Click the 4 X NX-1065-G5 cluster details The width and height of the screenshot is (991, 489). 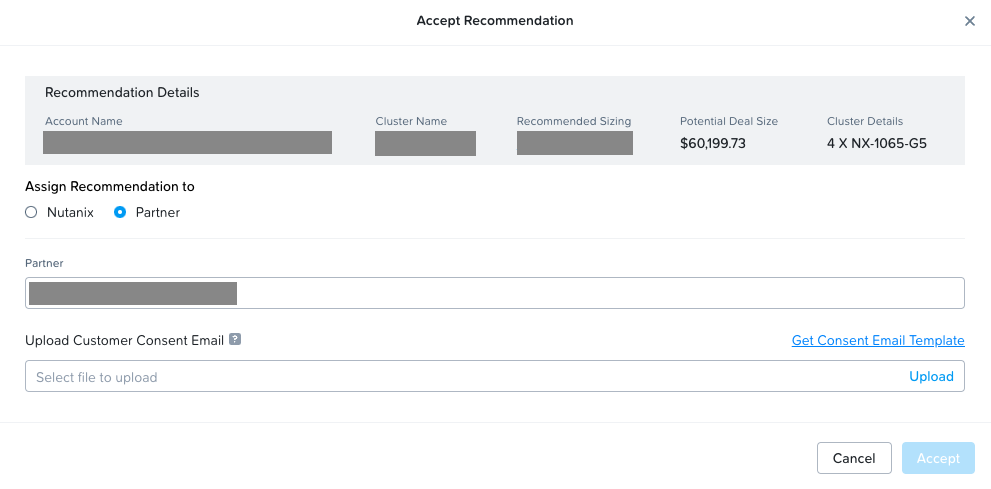pyautogui.click(x=877, y=143)
